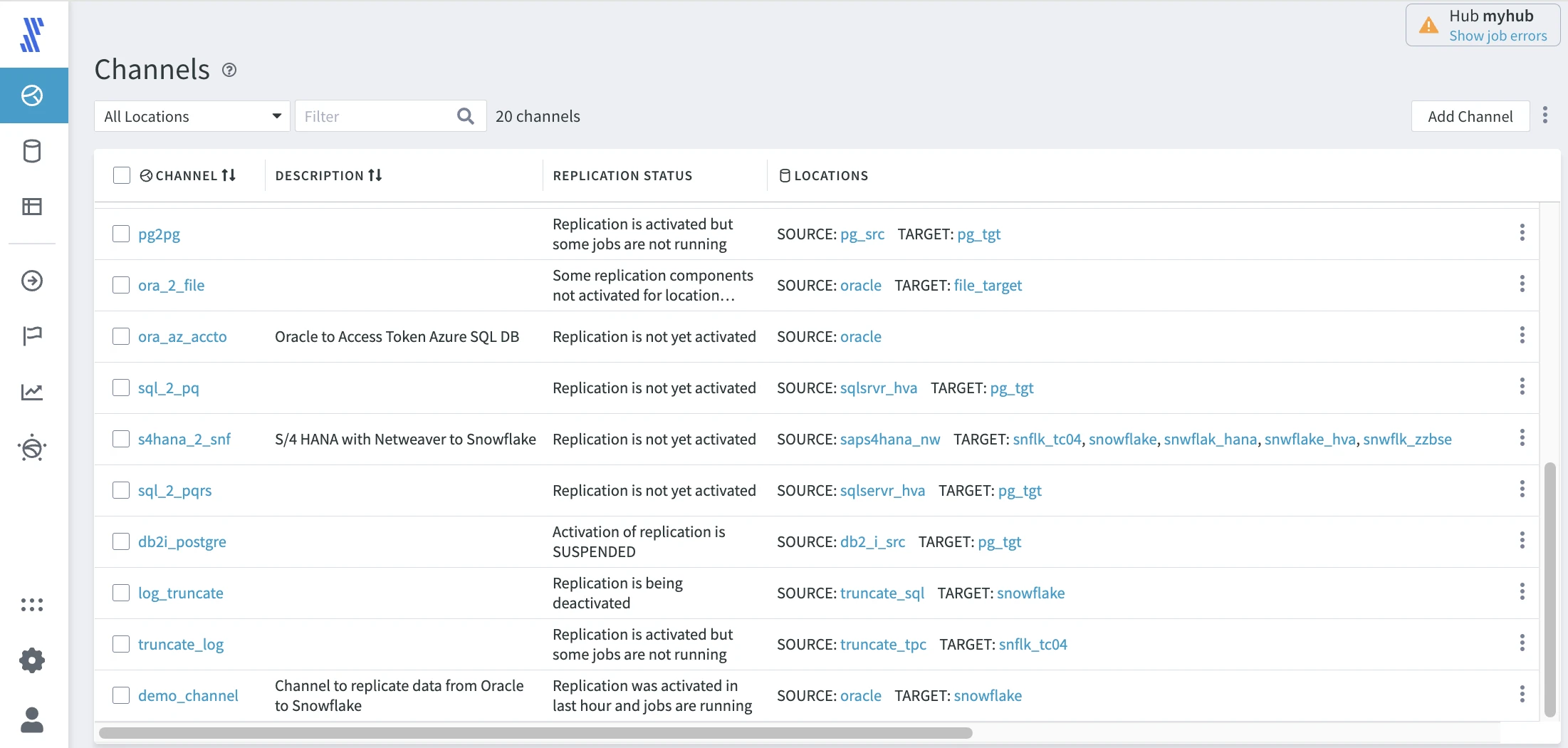Screen dimensions: 1568x748
Task: Click the Add Channel button
Action: (x=1470, y=116)
